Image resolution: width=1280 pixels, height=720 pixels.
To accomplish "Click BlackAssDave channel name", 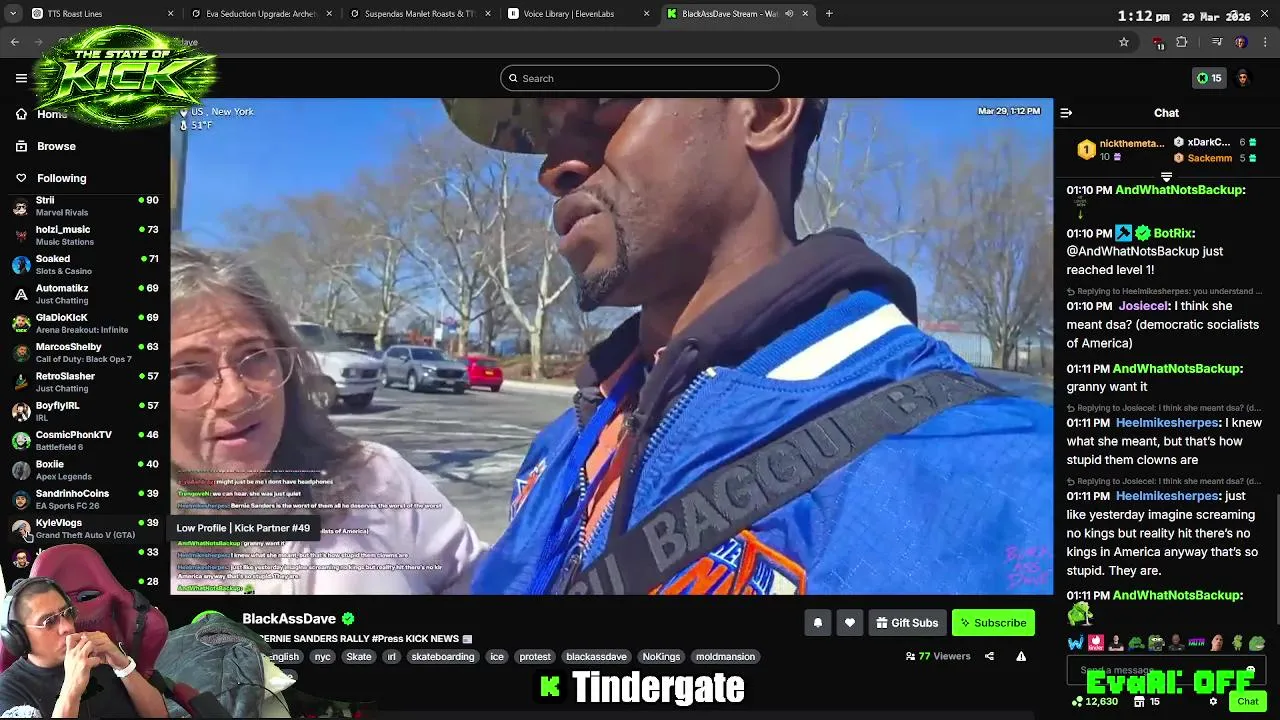I will 289,619.
